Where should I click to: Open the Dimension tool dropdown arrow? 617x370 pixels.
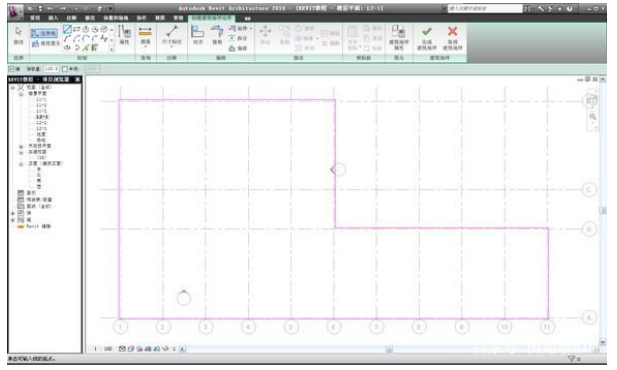click(172, 47)
